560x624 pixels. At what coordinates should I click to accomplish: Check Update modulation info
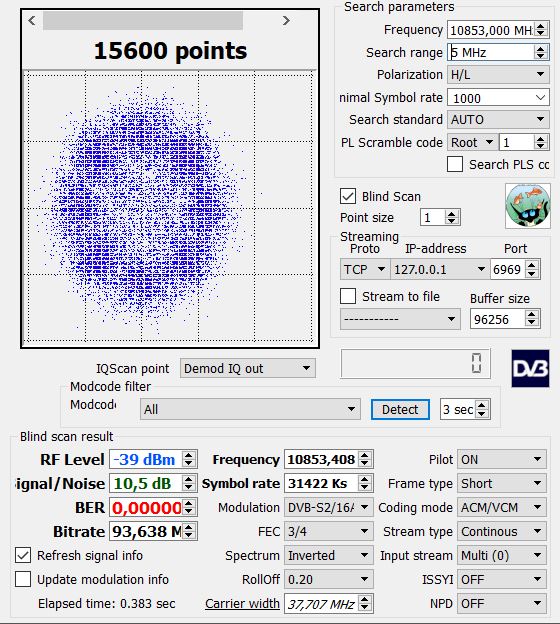point(23,579)
